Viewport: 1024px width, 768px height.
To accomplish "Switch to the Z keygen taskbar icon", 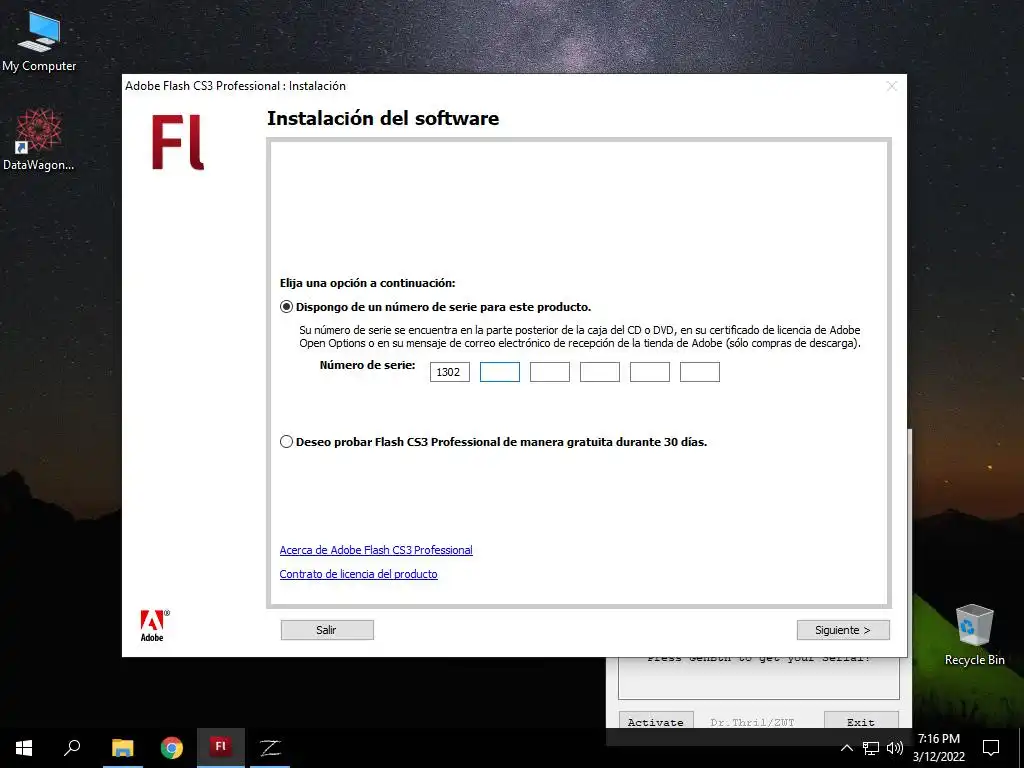I will tap(270, 748).
